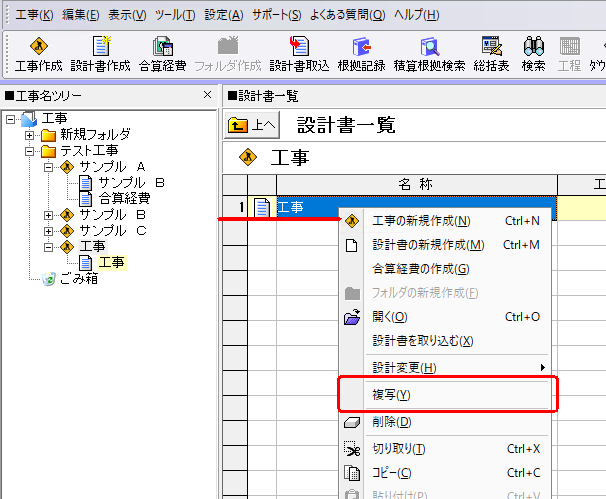
Task: Open the 工事(K) menu
Action: coord(34,15)
